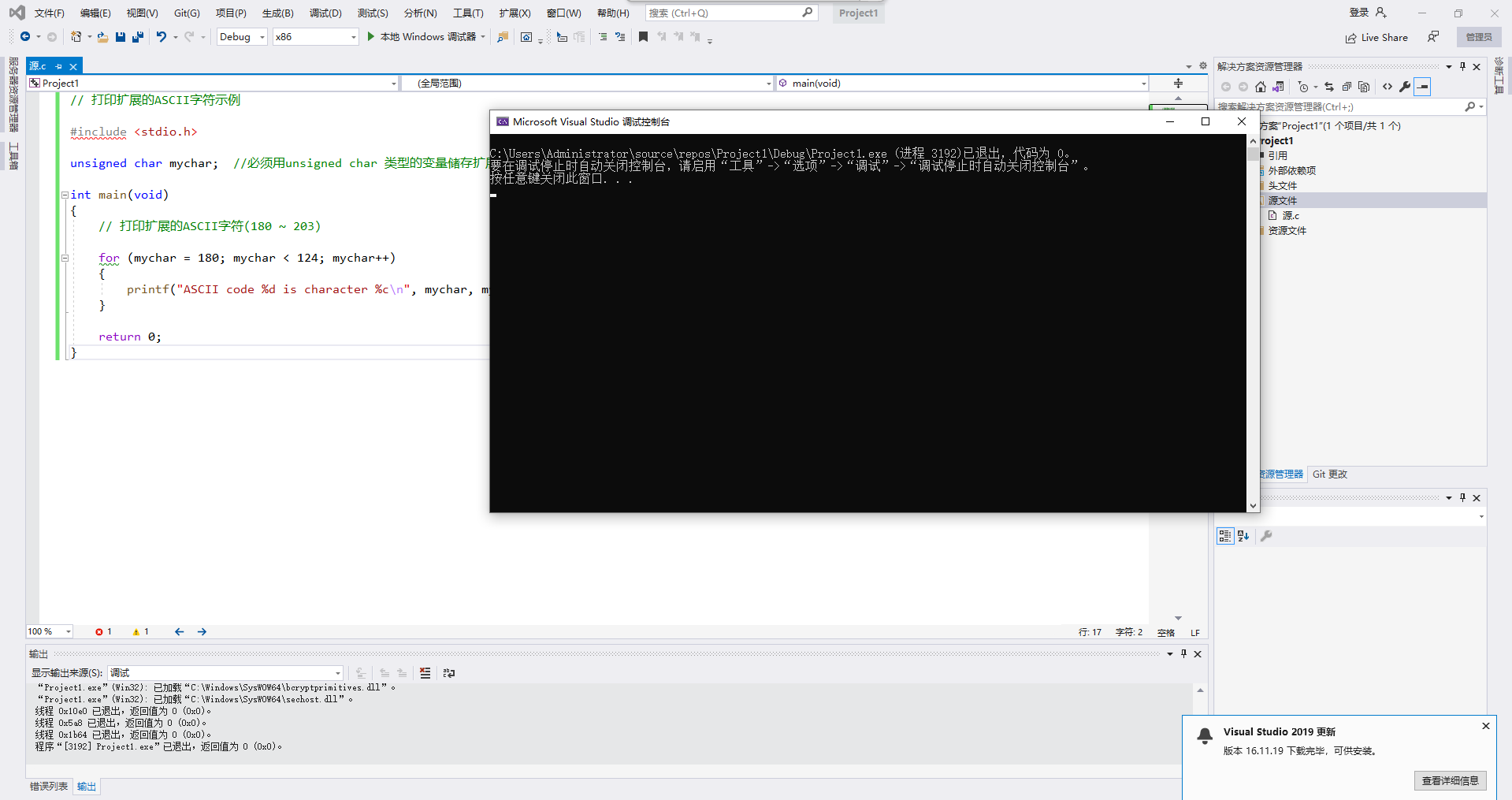Click the split editor window button
The image size is (1512, 800).
click(x=1178, y=83)
